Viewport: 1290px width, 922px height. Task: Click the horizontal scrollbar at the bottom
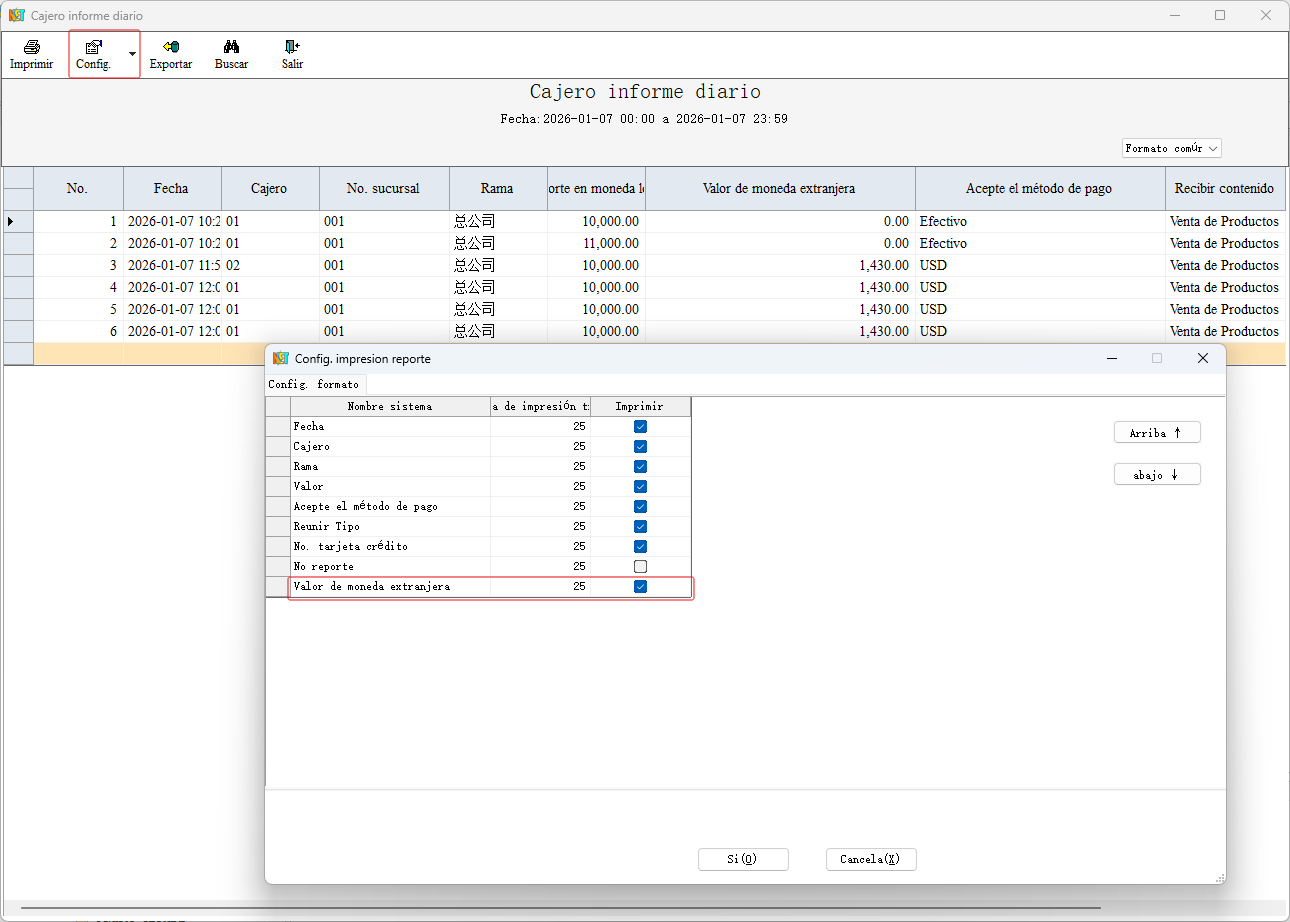pos(560,908)
